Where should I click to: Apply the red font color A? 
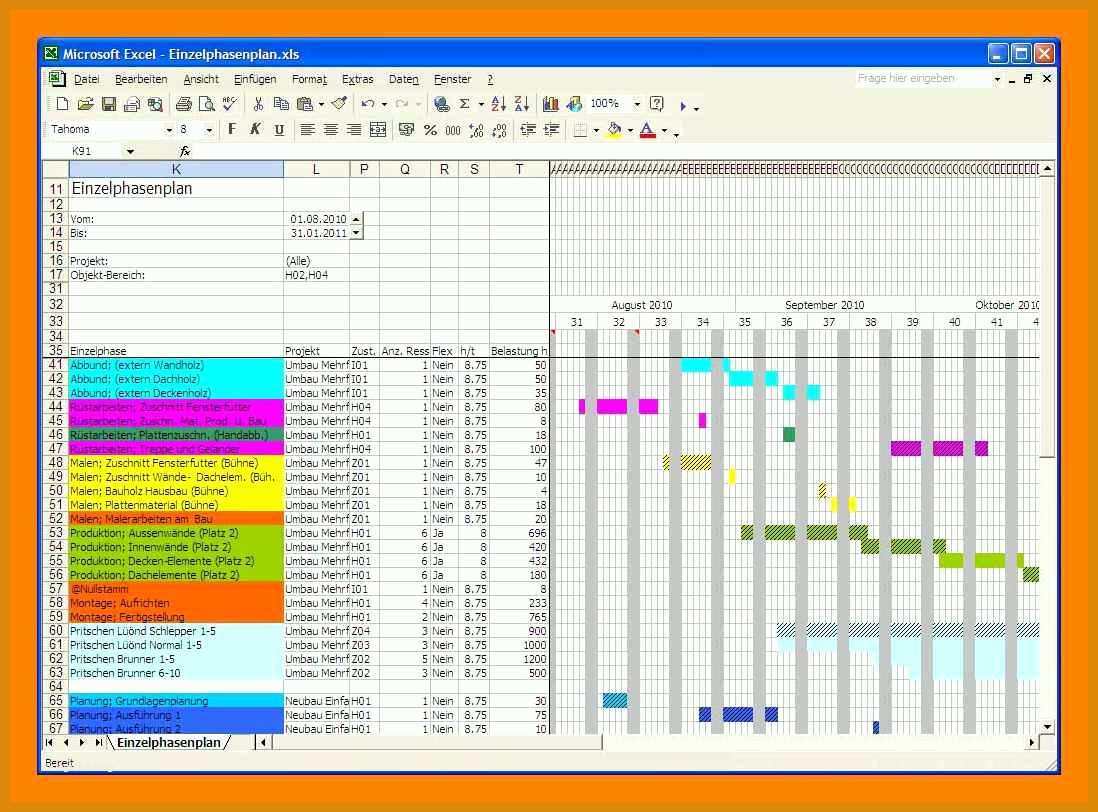point(648,130)
